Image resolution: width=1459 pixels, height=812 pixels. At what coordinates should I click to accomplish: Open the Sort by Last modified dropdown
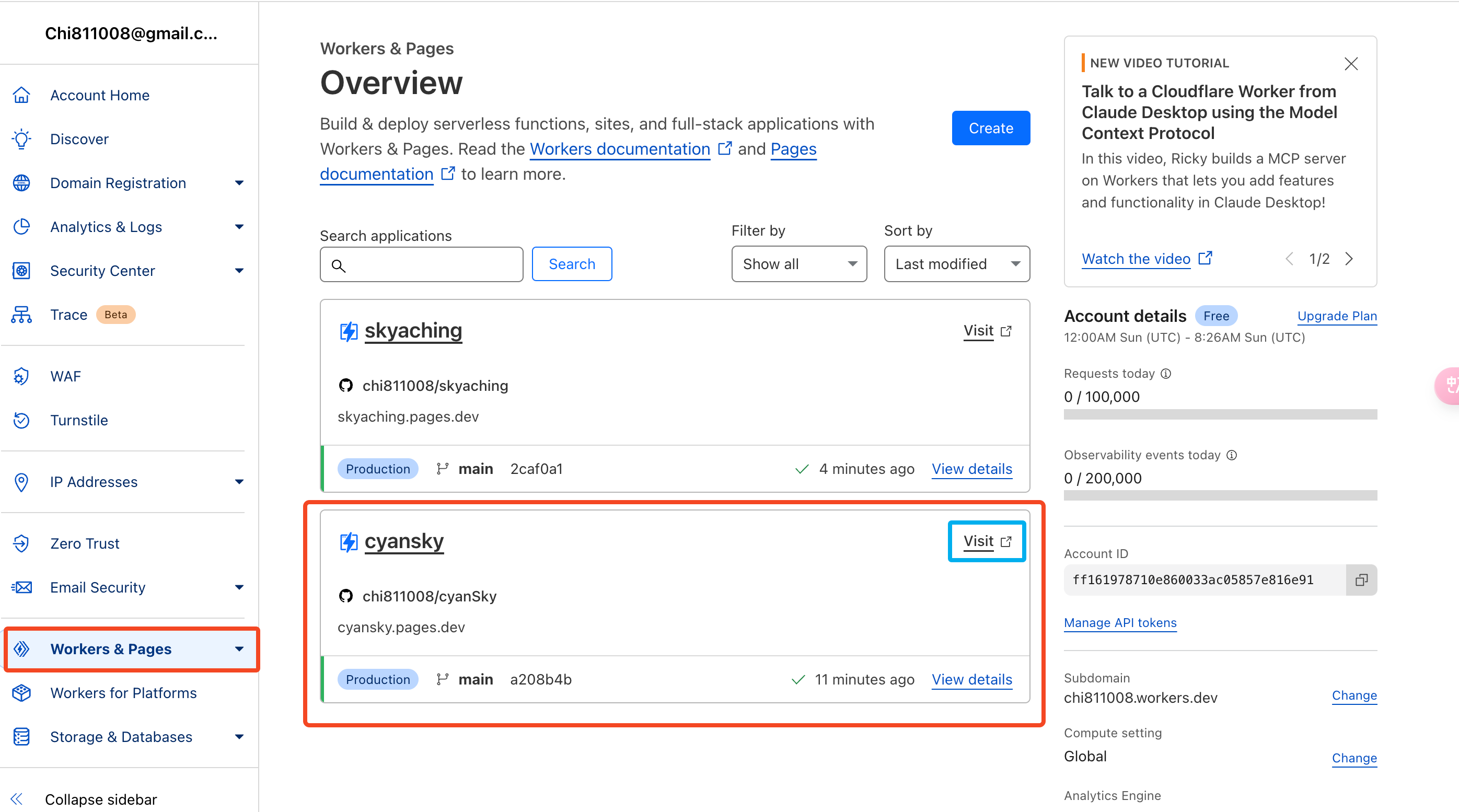coord(957,264)
